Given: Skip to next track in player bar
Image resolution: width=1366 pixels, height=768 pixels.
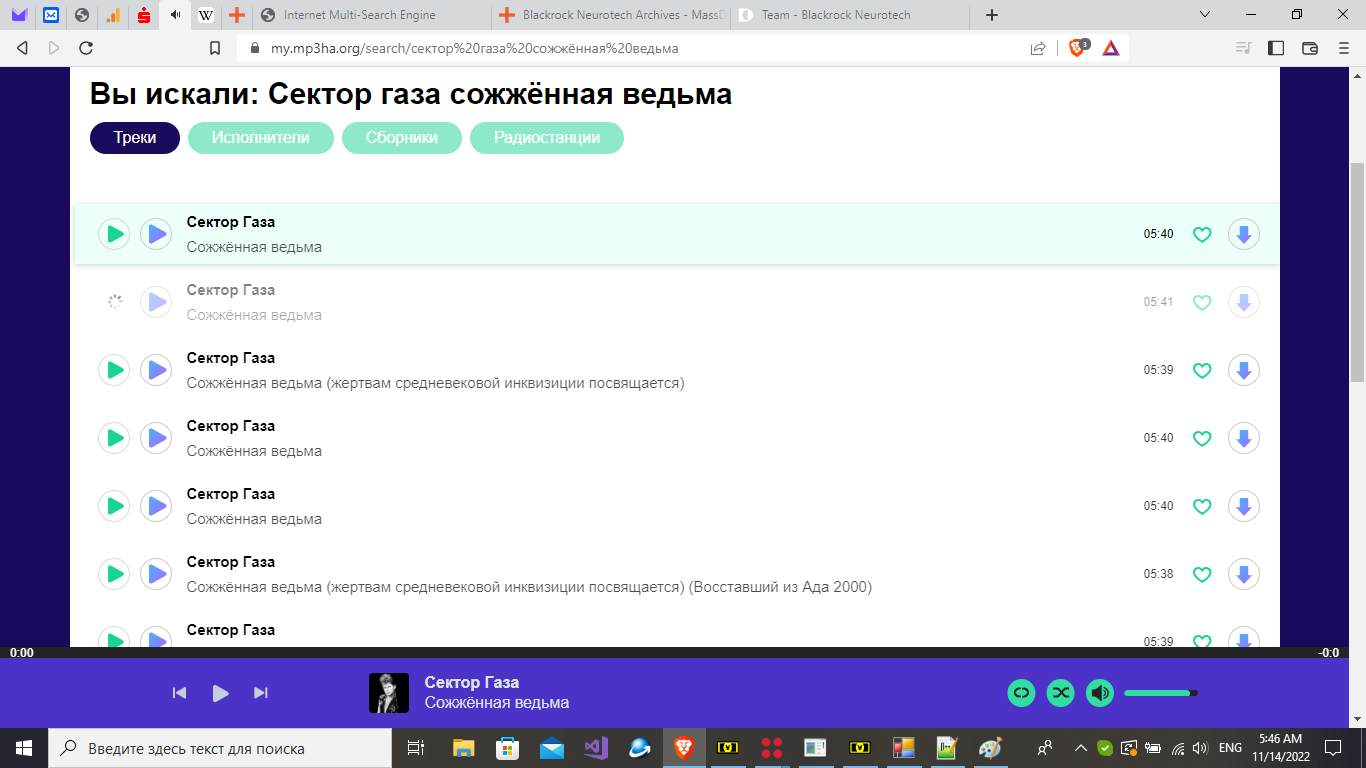Looking at the screenshot, I should point(261,693).
